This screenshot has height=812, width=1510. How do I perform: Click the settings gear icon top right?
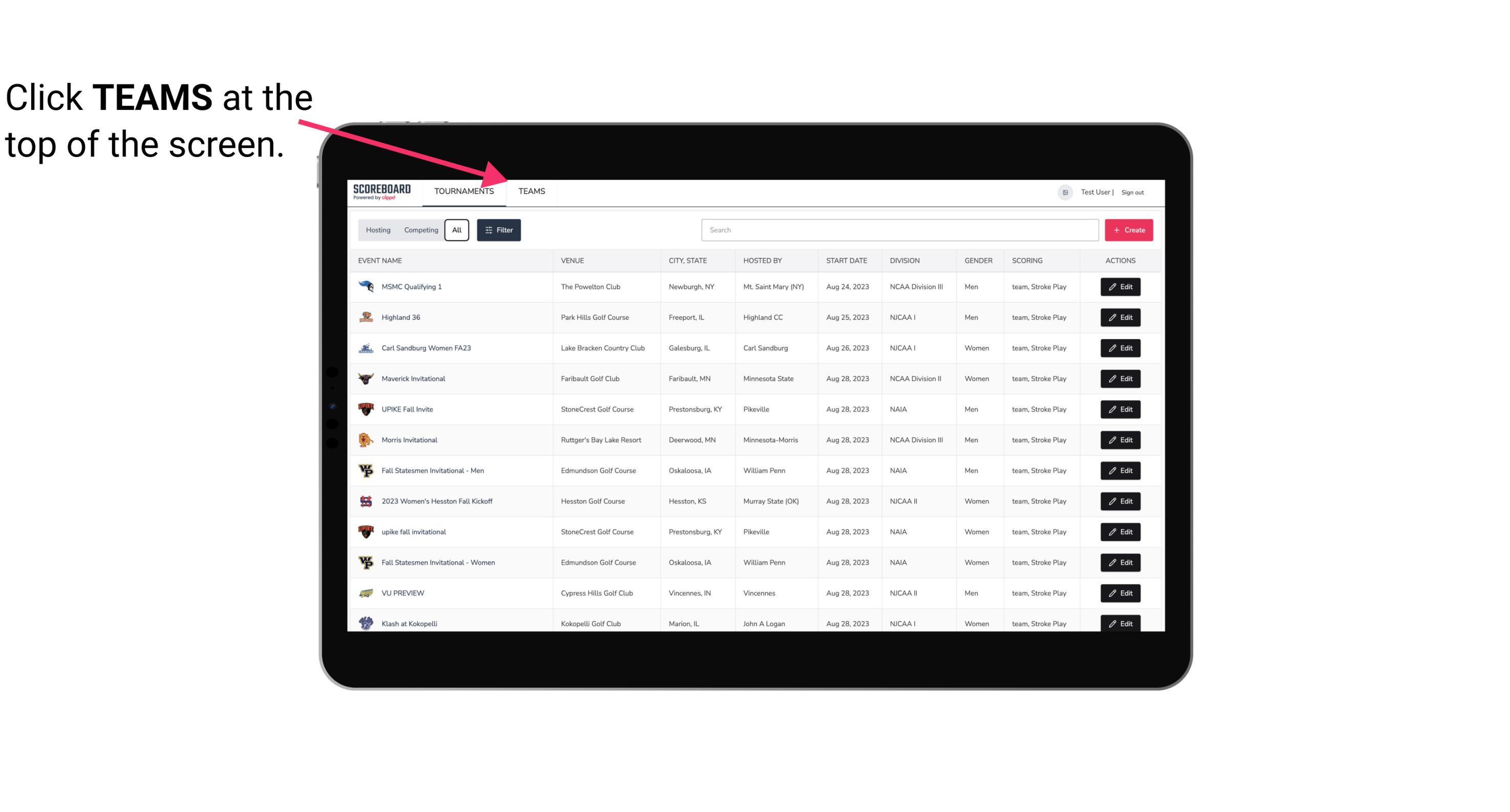(1064, 192)
